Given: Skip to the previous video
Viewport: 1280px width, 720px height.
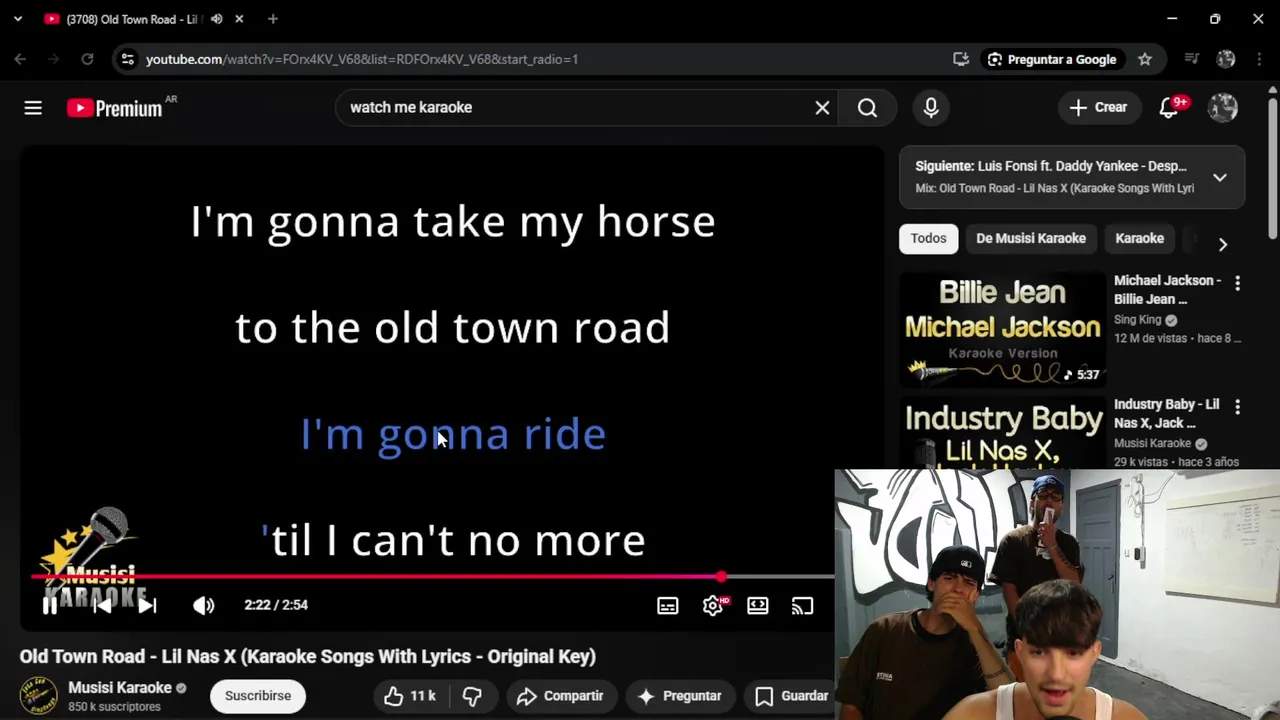Looking at the screenshot, I should click(101, 605).
